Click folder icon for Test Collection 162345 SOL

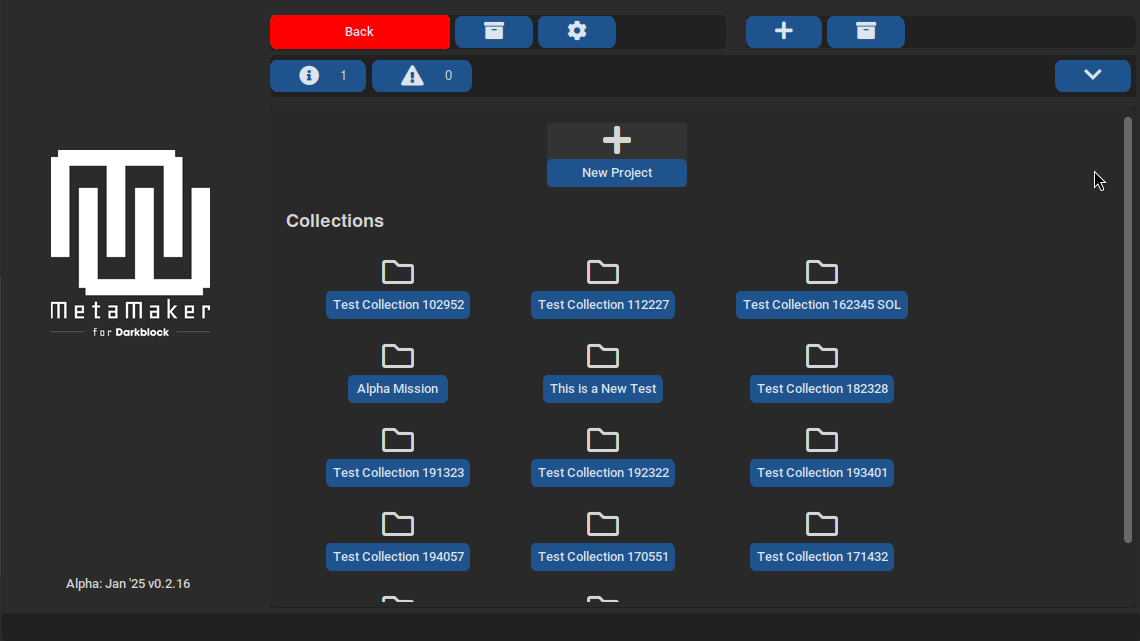tap(822, 272)
